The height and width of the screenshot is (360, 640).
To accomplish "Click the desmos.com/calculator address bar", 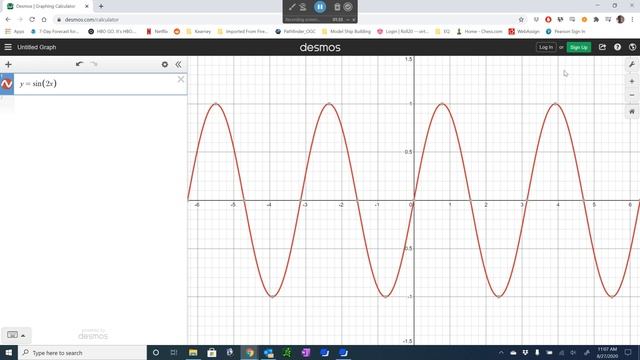I will 286,19.
